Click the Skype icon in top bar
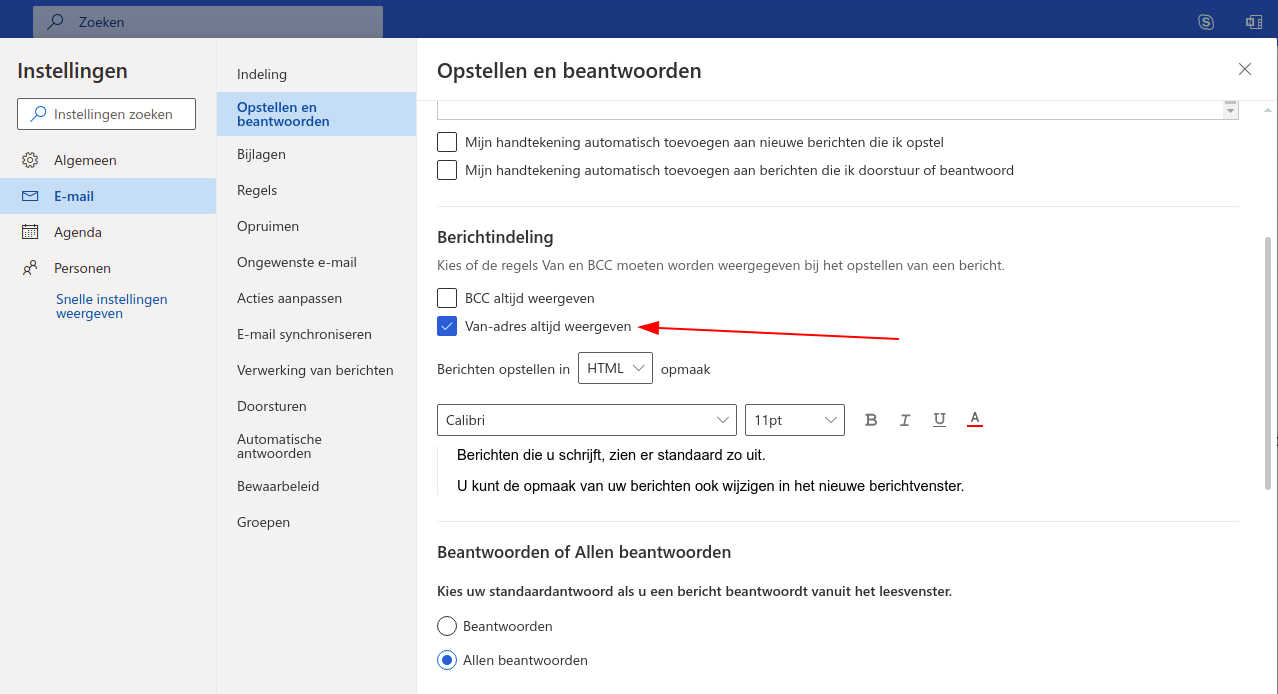1278x694 pixels. 1206,21
